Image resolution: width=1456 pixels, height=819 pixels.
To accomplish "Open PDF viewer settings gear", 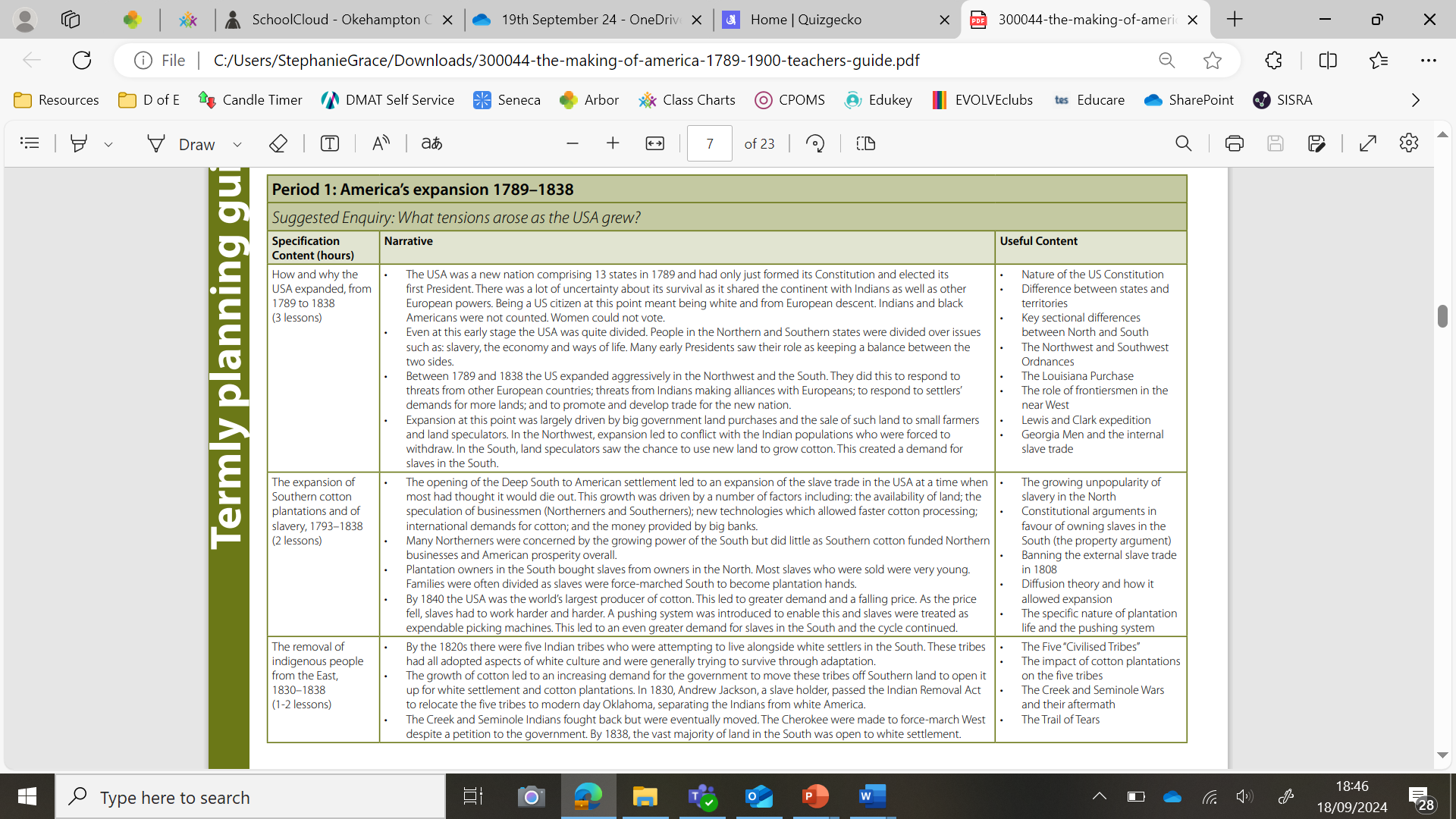I will point(1409,143).
